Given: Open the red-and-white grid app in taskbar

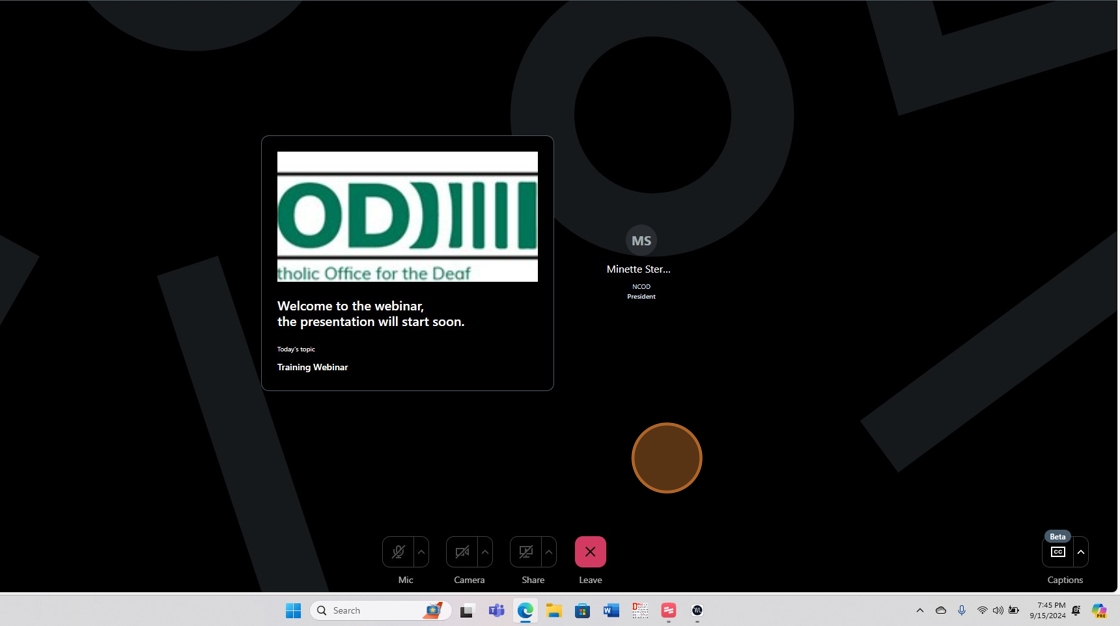Looking at the screenshot, I should [640, 610].
